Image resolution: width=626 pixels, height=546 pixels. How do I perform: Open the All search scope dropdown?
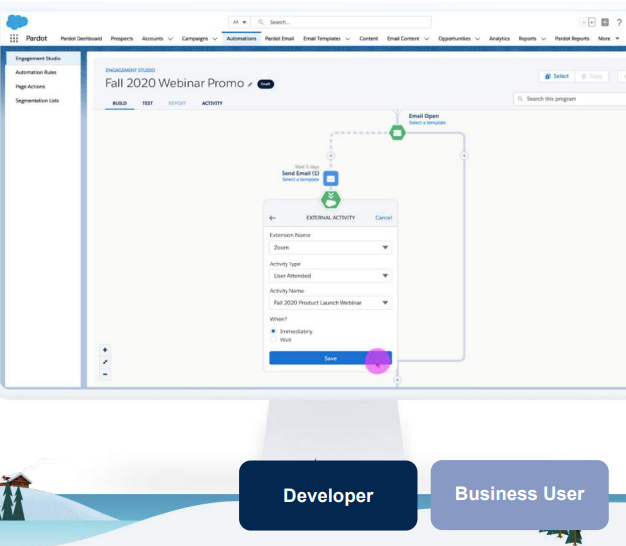point(240,22)
